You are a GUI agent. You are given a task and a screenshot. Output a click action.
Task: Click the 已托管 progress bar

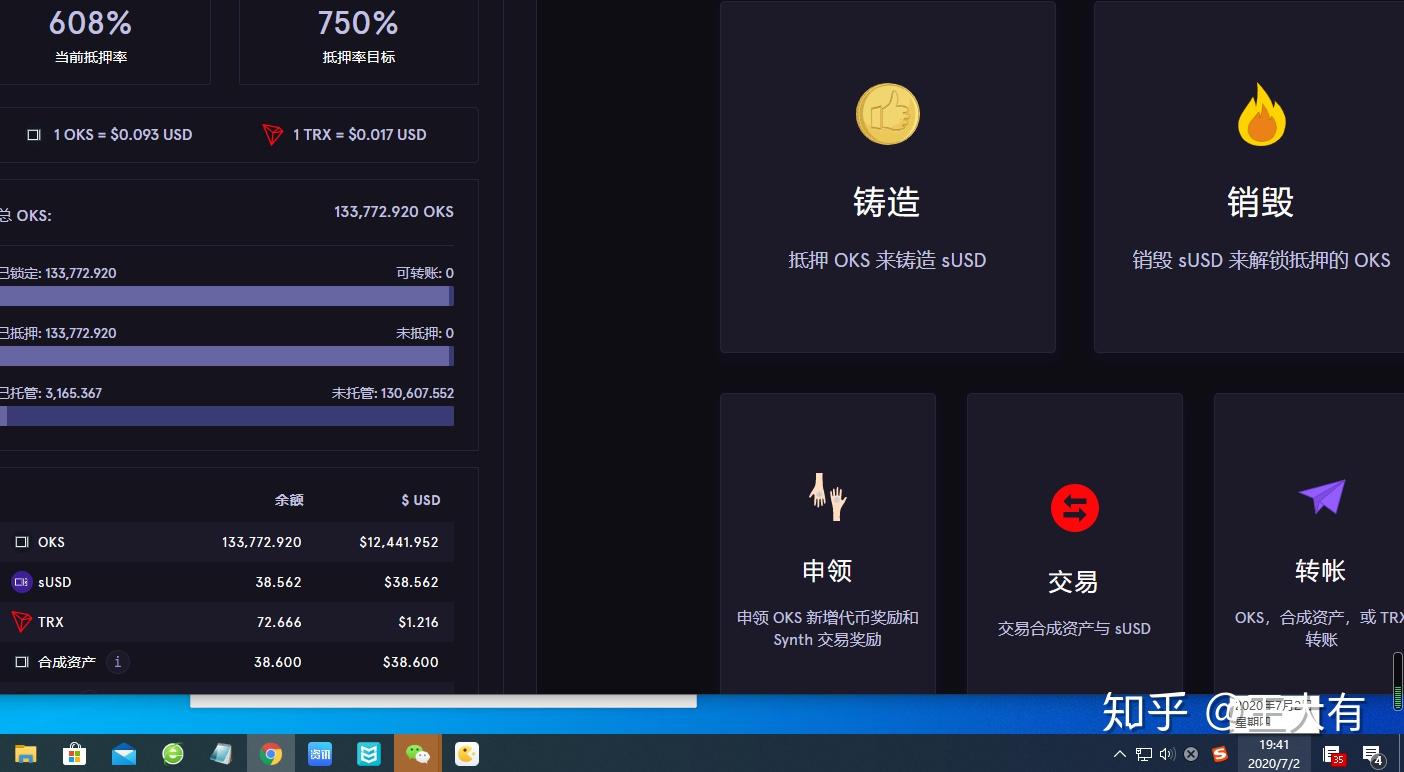tap(227, 416)
